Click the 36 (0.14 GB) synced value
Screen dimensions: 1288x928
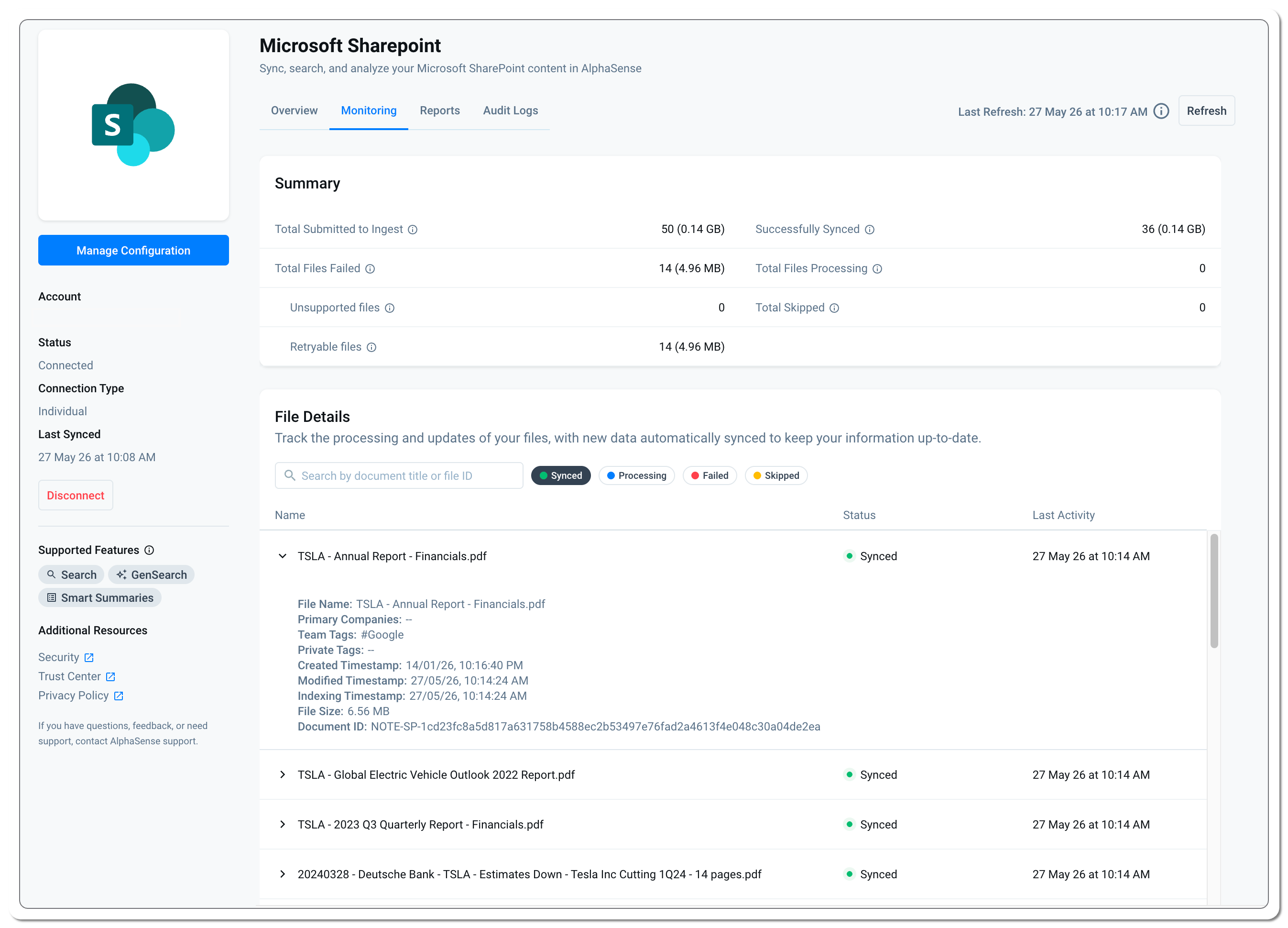[x=1173, y=230]
